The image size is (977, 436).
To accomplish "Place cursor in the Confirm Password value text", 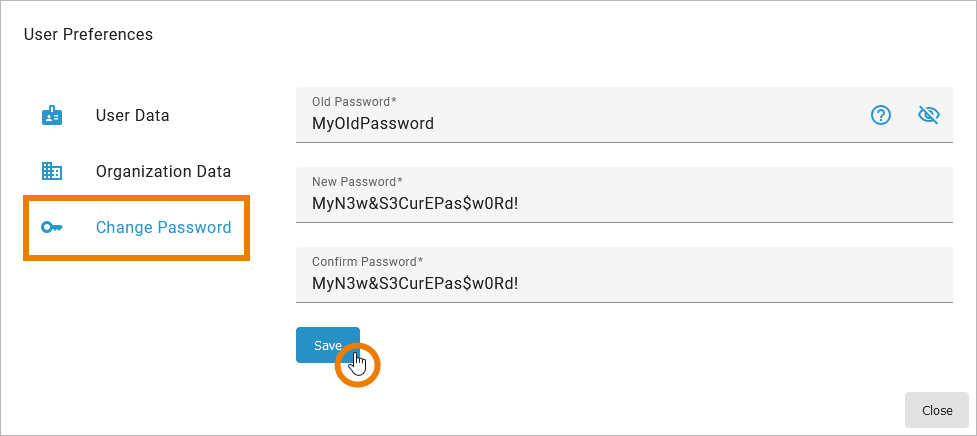I will click(415, 283).
